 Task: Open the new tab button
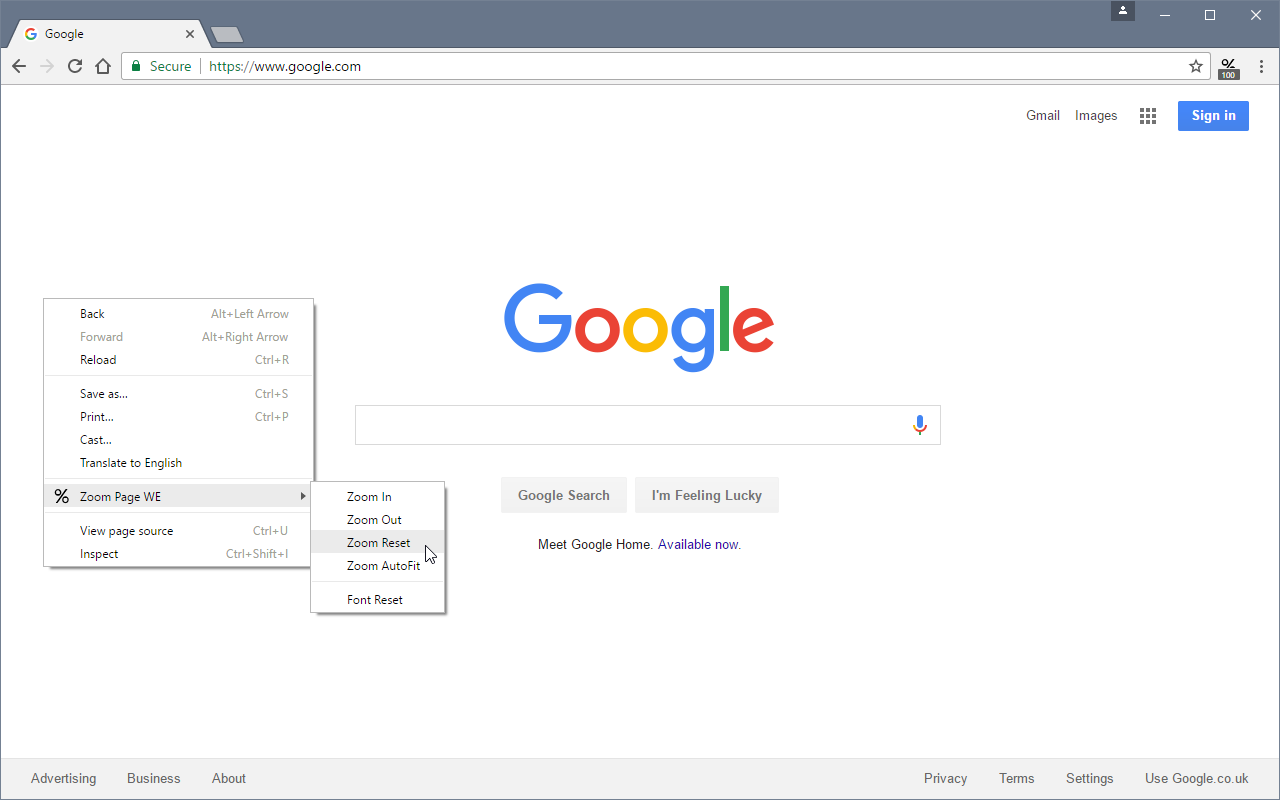tap(227, 35)
